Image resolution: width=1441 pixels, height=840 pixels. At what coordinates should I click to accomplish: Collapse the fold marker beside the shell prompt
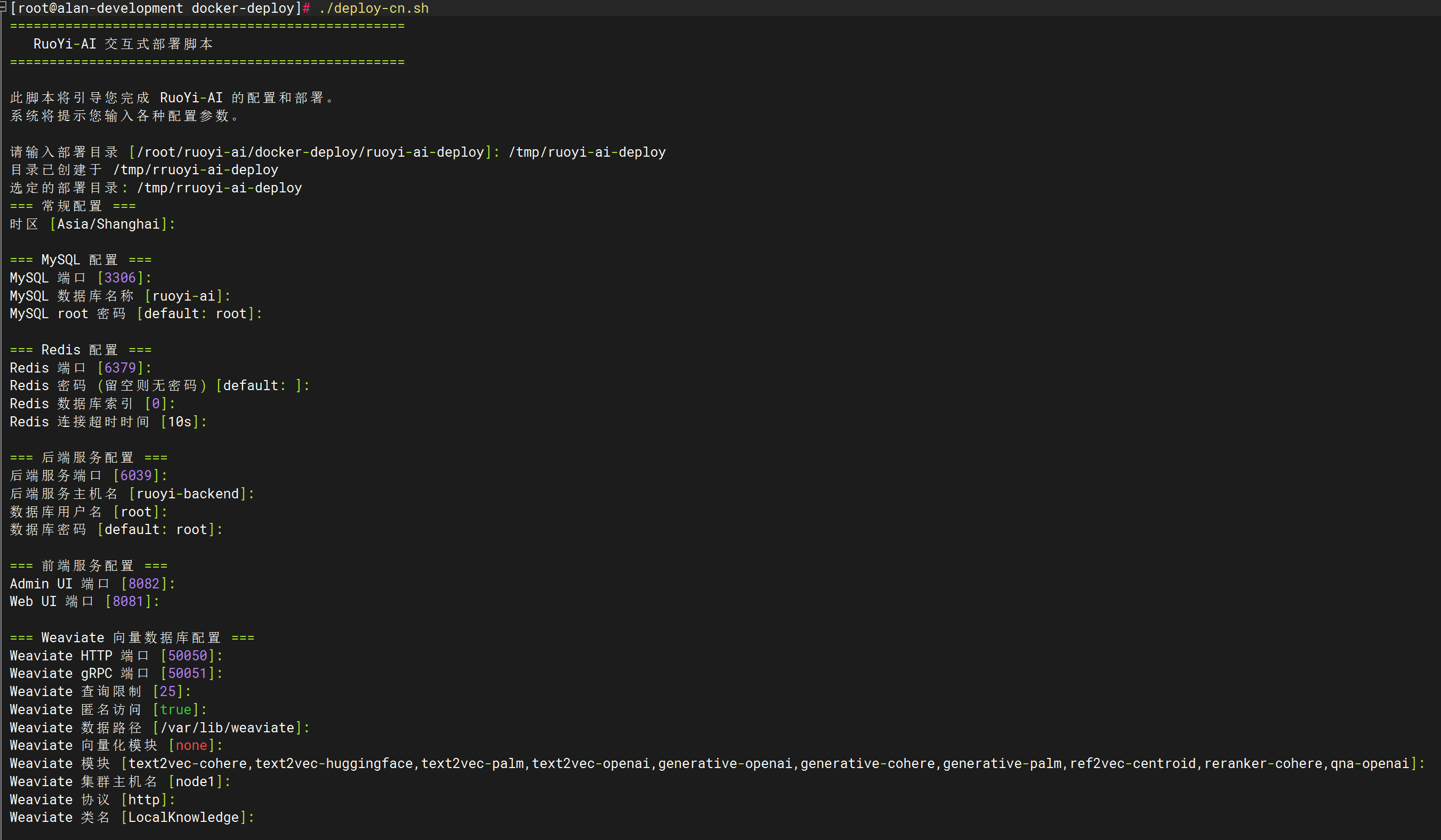[x=3, y=8]
